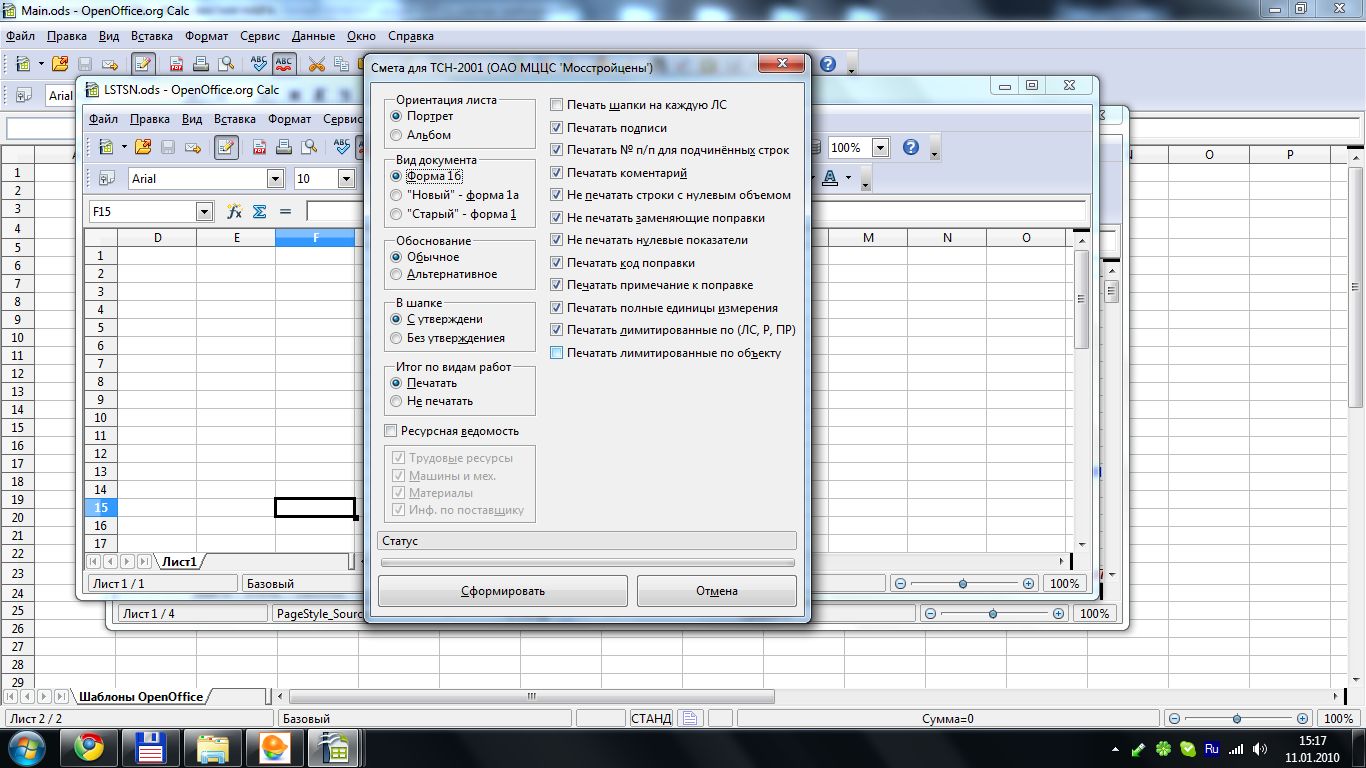The width and height of the screenshot is (1366, 768).
Task: Open Справка menu in Main.ods window
Action: [410, 35]
